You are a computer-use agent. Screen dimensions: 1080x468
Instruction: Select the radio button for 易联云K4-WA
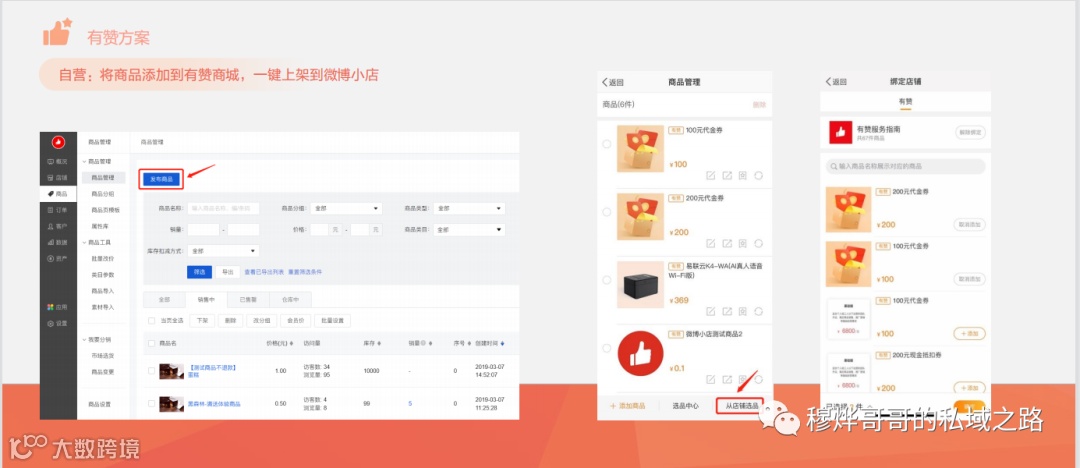tap(606, 280)
